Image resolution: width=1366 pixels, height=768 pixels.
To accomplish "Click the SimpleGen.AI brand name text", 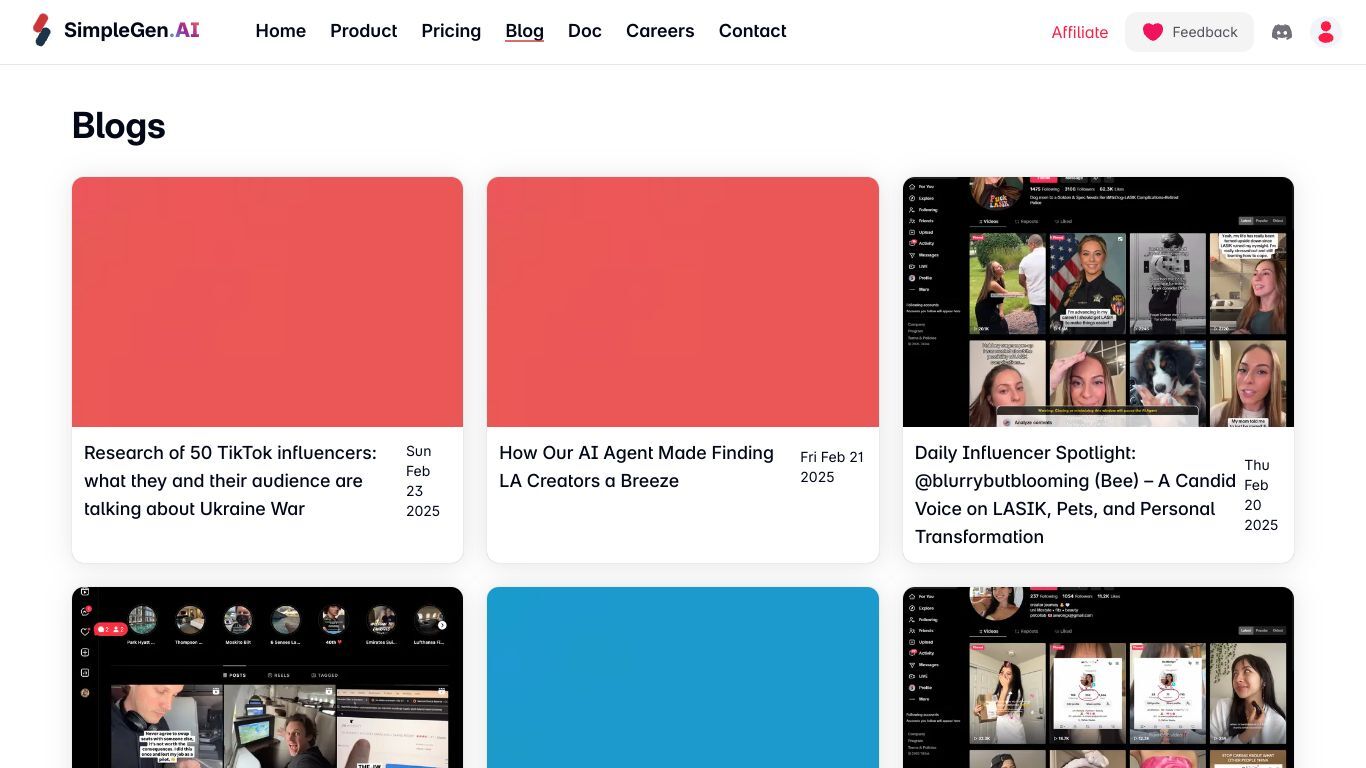I will tap(132, 30).
